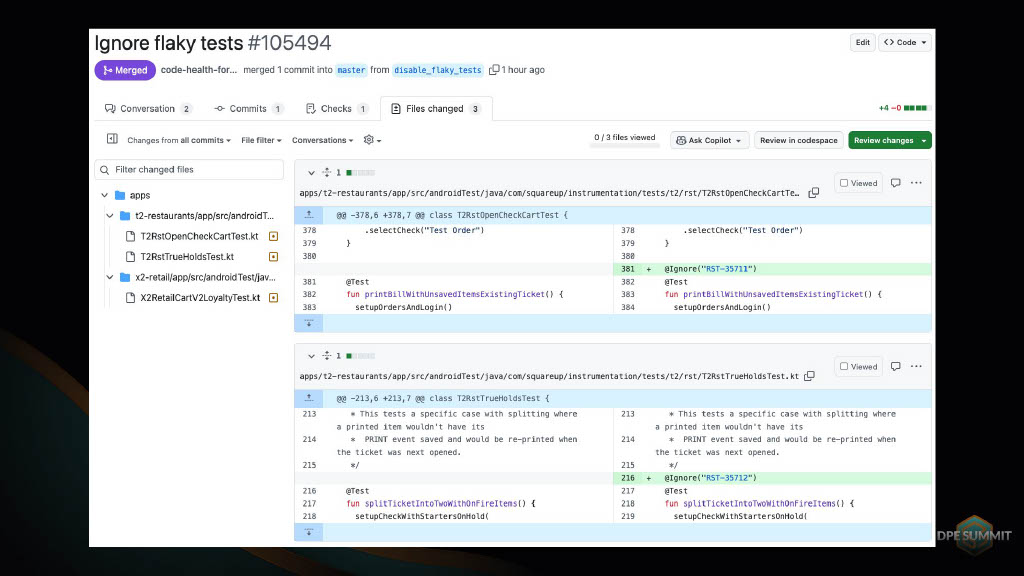
Task: Click diffstat squares on T2RstOpenCheckCartTest header
Action: (x=360, y=173)
